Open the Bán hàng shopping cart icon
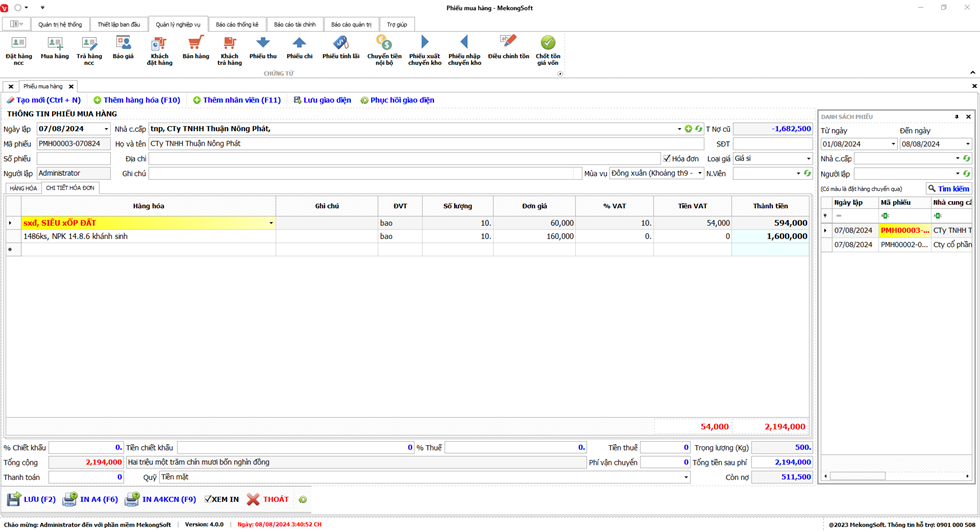980x531 pixels. [195, 43]
